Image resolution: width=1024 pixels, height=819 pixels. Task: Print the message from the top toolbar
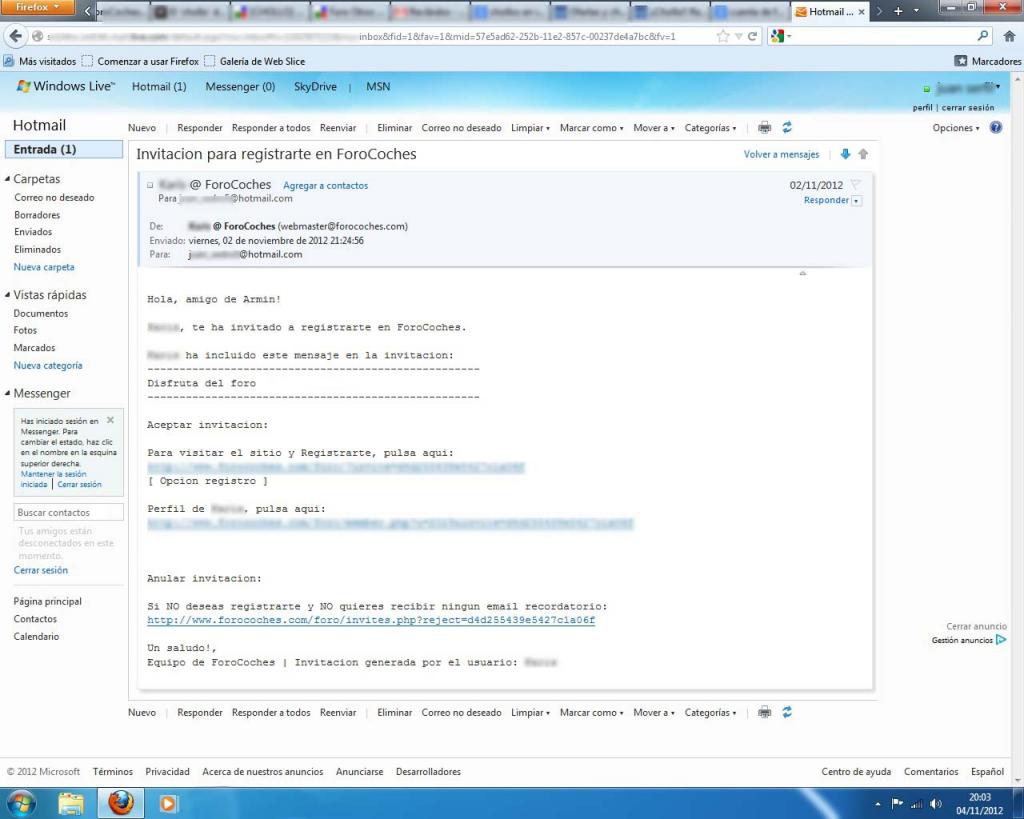(x=764, y=127)
